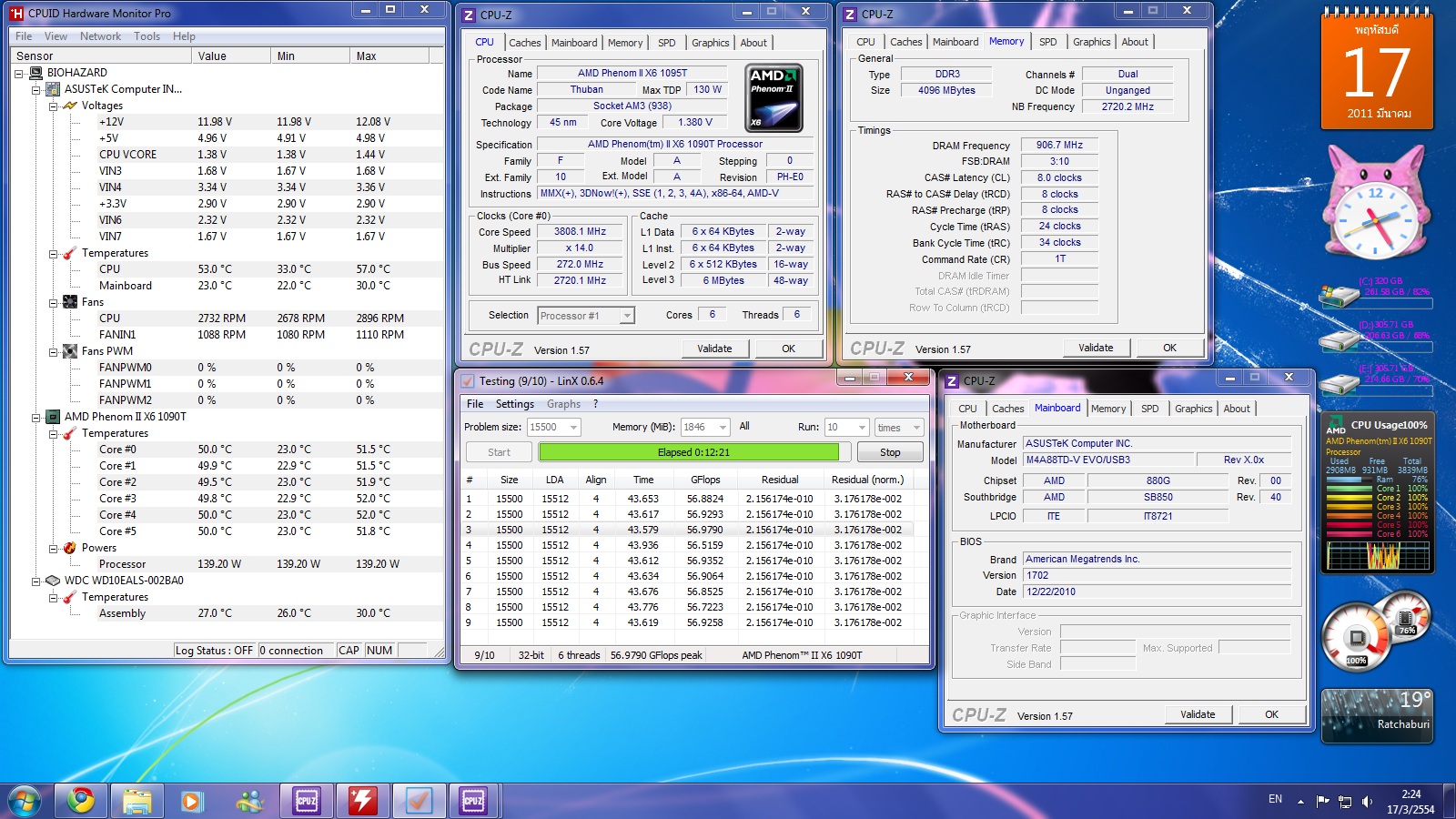Click the CPU Usage gadget

1377,494
